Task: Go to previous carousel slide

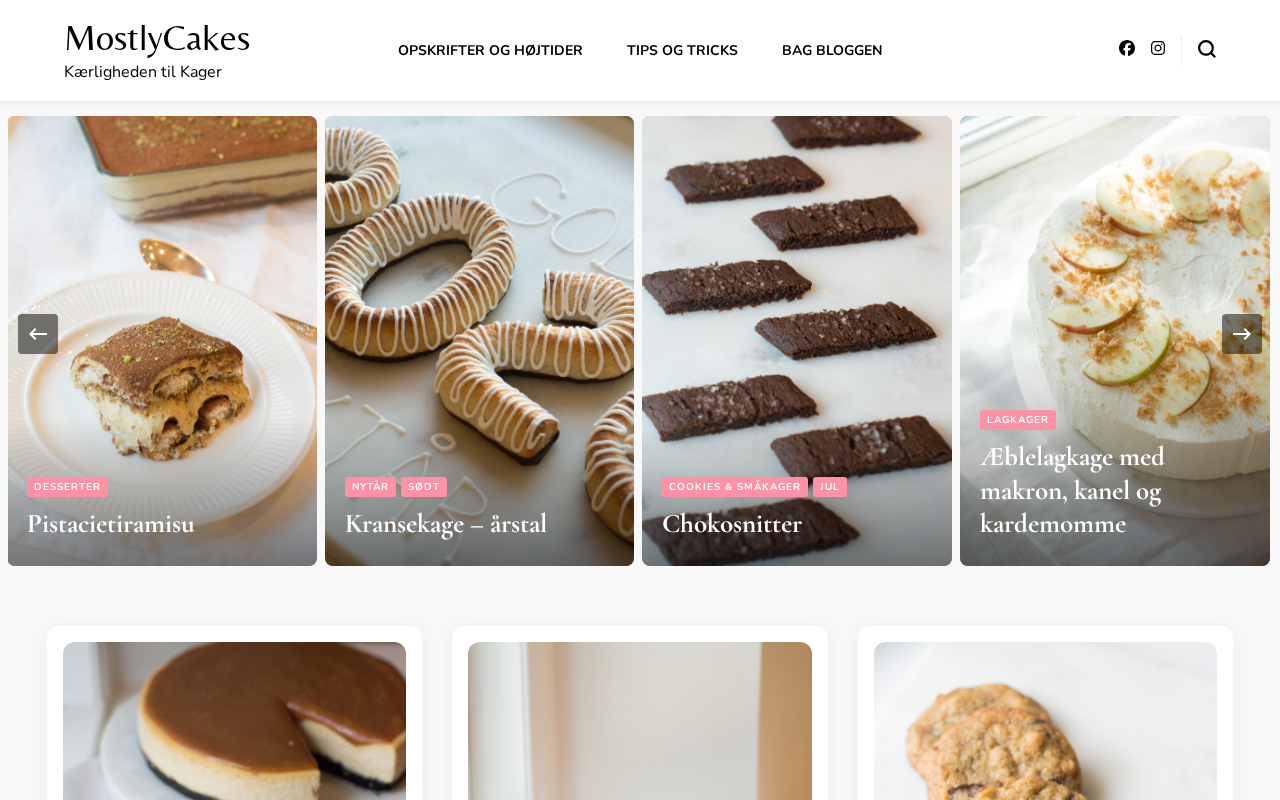Action: 38,334
